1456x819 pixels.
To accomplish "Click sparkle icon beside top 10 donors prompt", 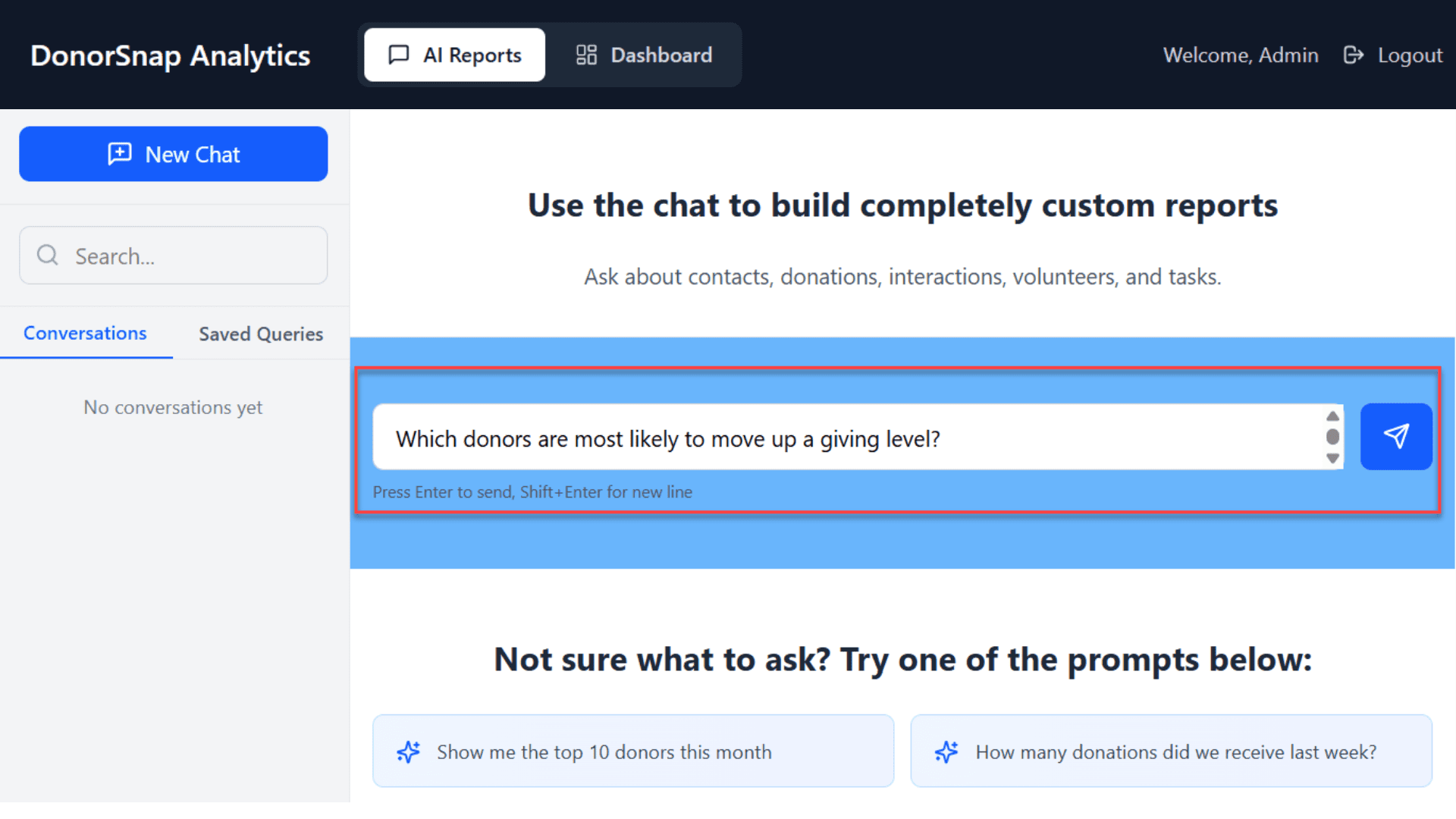I will 408,752.
